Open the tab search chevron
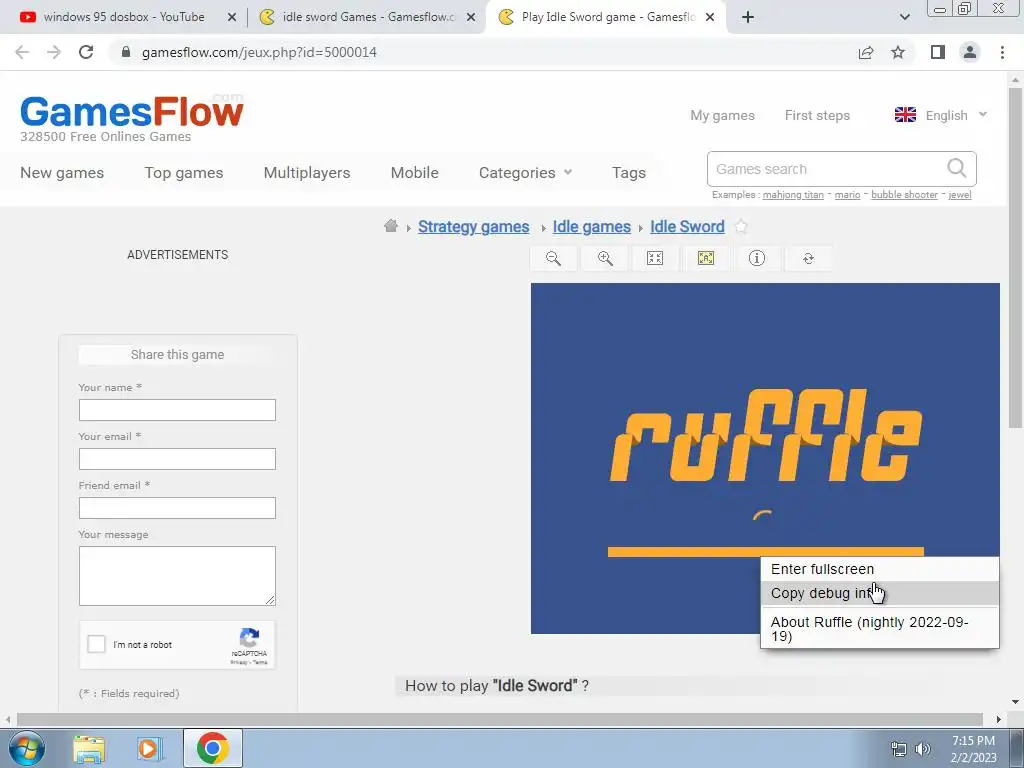1024x768 pixels. [904, 17]
